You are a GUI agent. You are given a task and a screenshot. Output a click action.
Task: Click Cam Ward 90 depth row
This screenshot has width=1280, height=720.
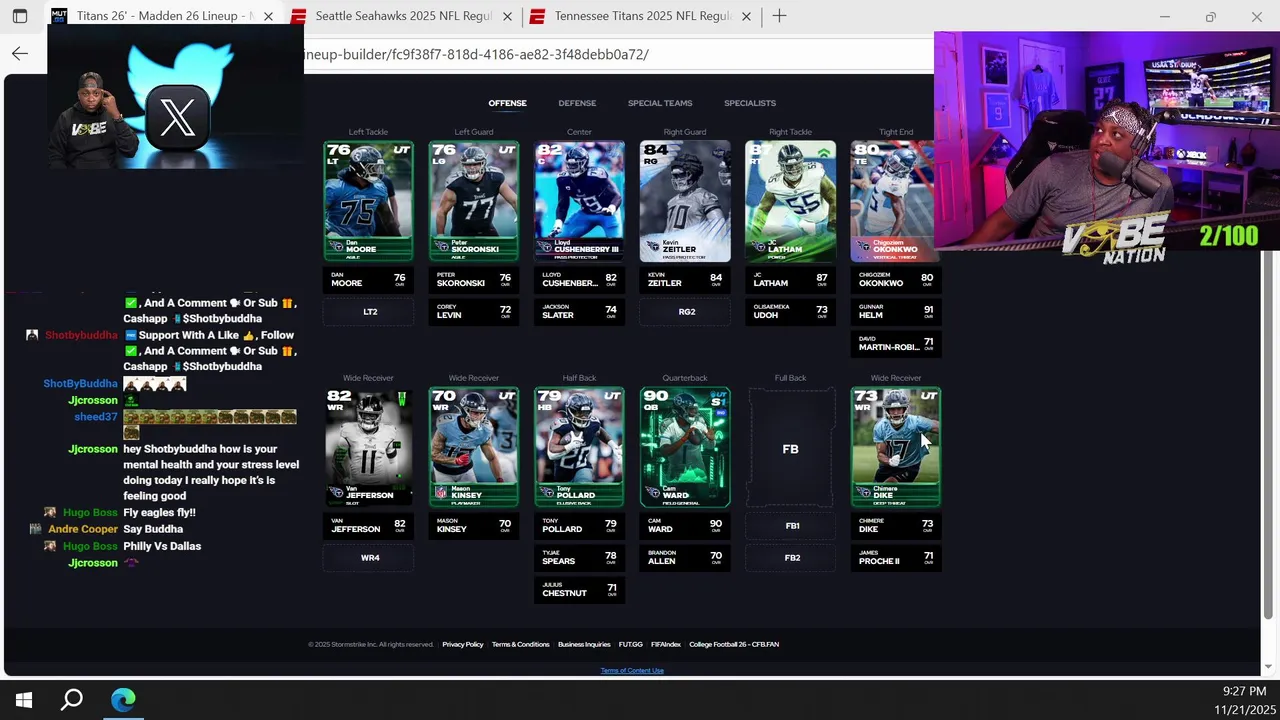coord(685,526)
